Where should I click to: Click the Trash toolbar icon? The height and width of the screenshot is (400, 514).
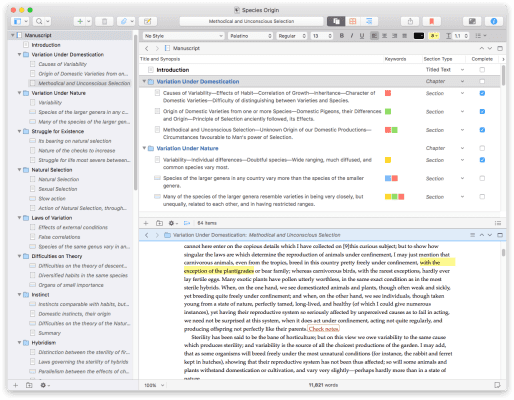click(104, 21)
